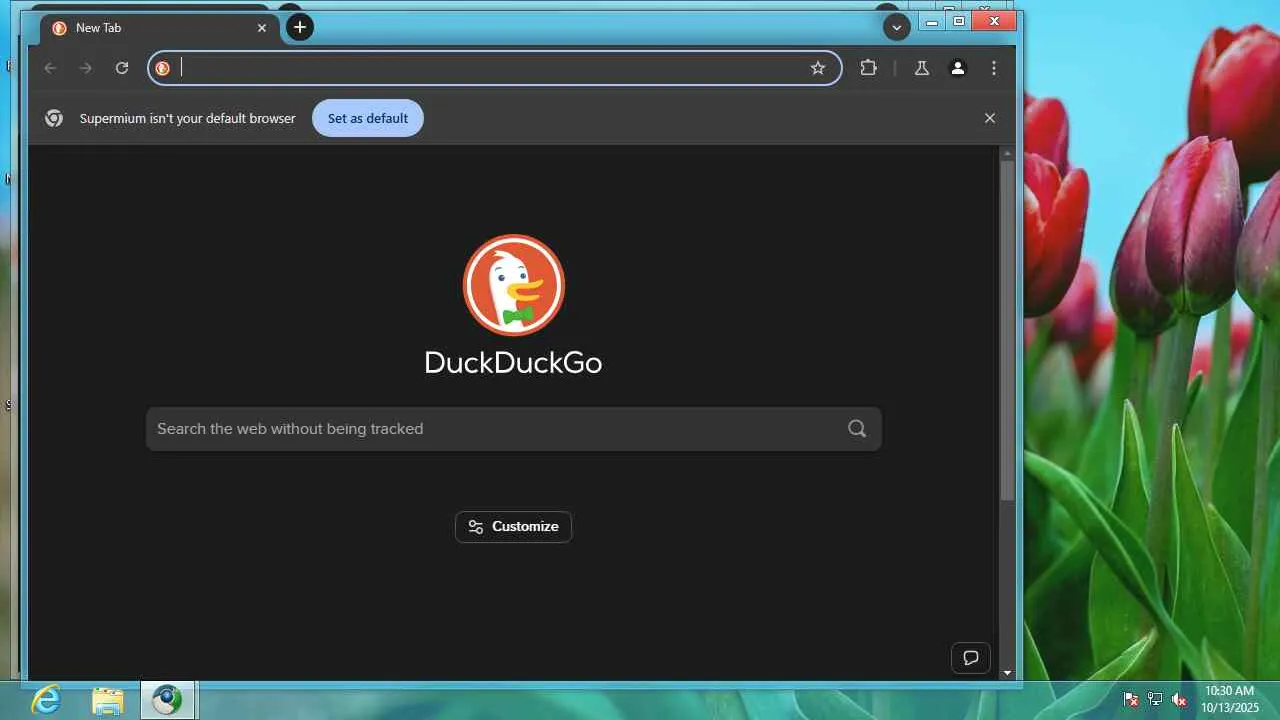
Task: Click the Chromium logo in the infobar
Action: click(54, 118)
